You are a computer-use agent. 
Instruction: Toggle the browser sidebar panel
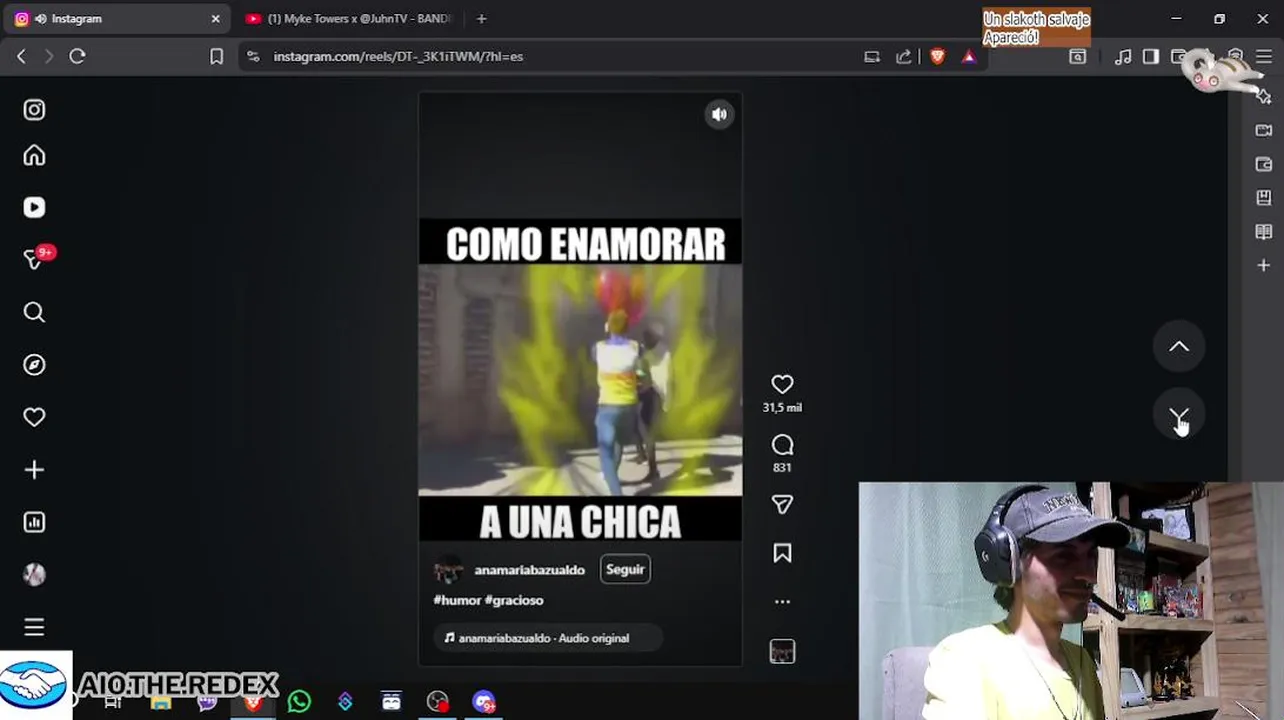pyautogui.click(x=1151, y=57)
